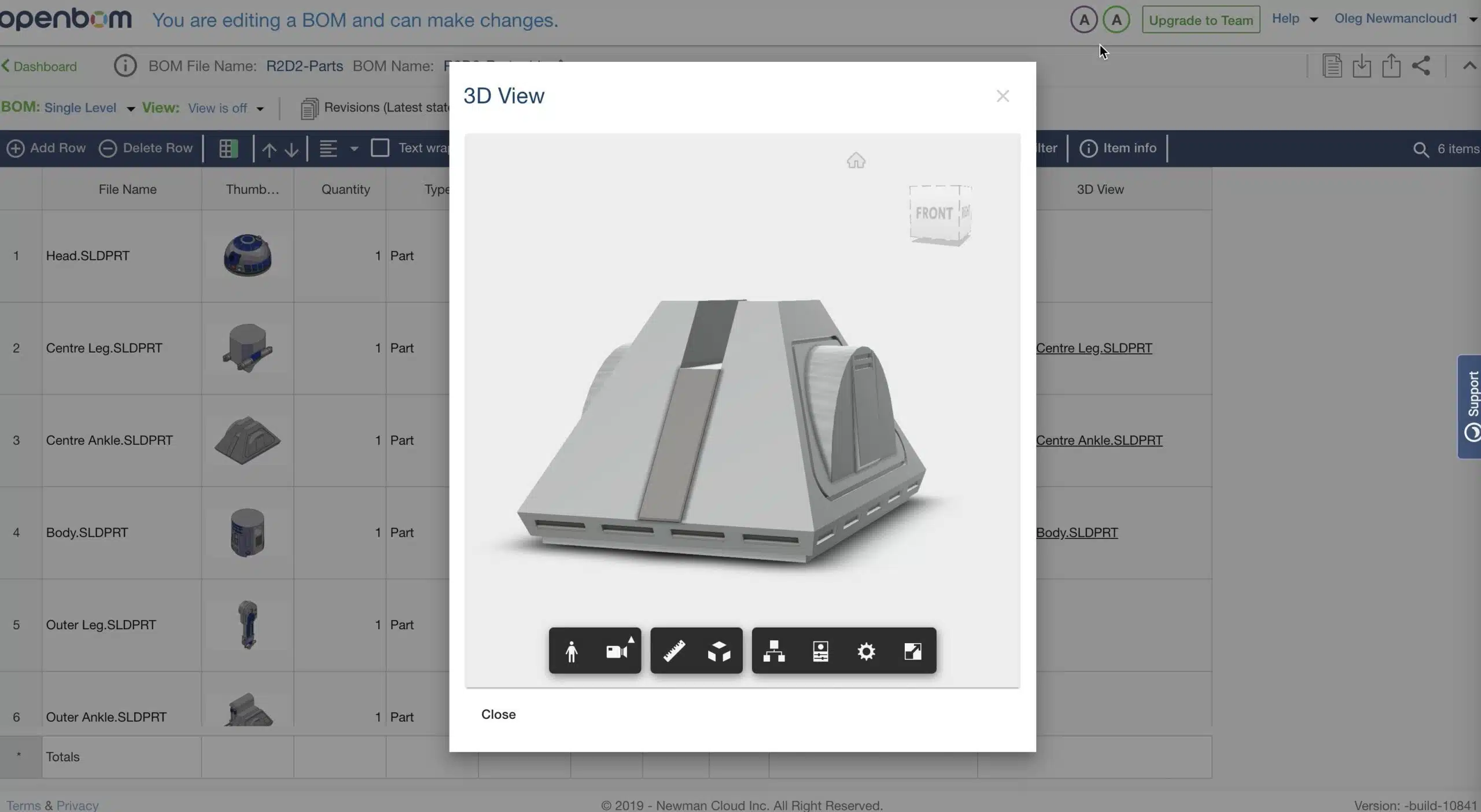Open Body.SLDPRT 3D view link
The height and width of the screenshot is (812, 1481).
coord(1077,533)
